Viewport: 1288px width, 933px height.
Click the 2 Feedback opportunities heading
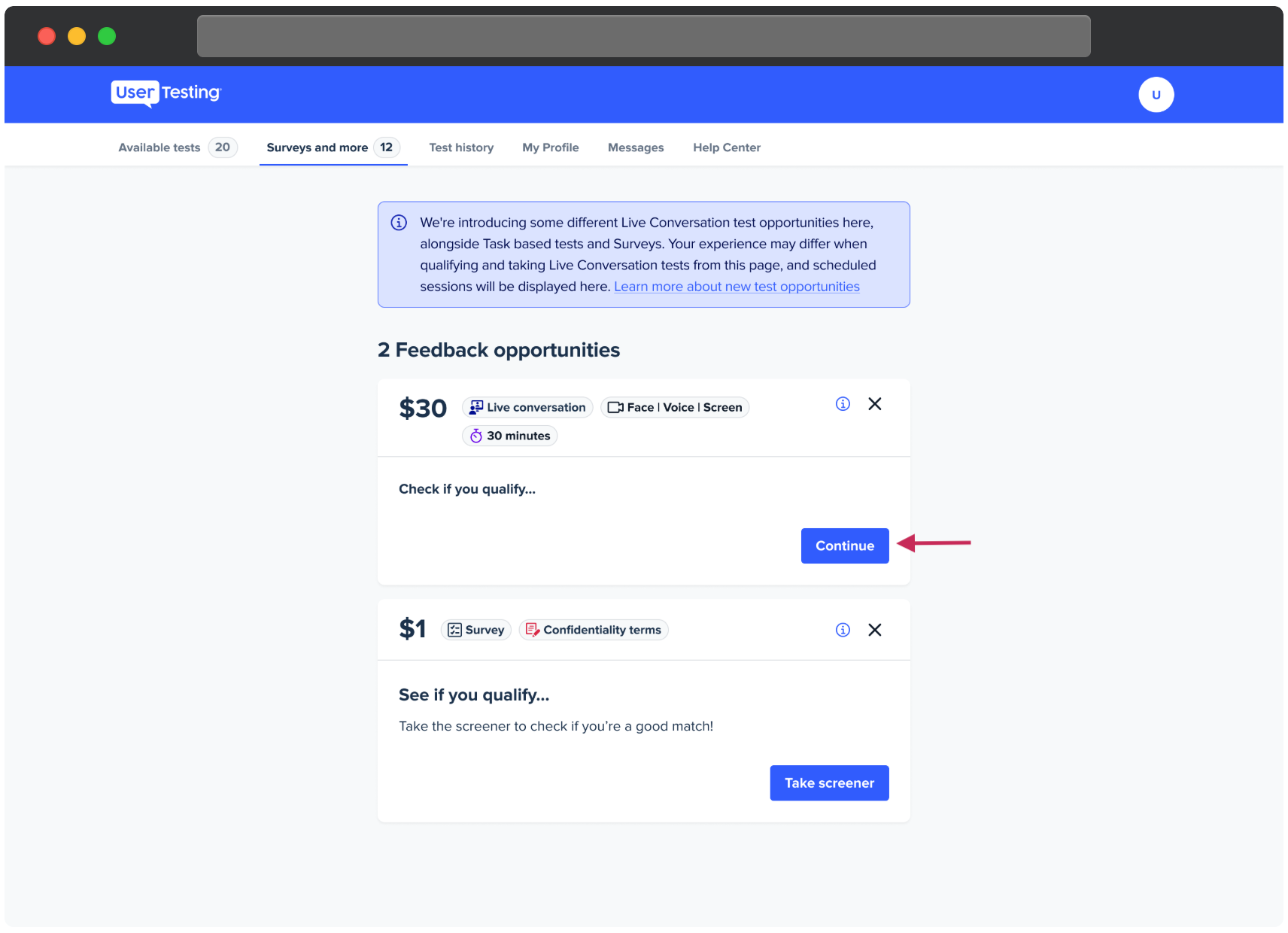[x=499, y=350]
